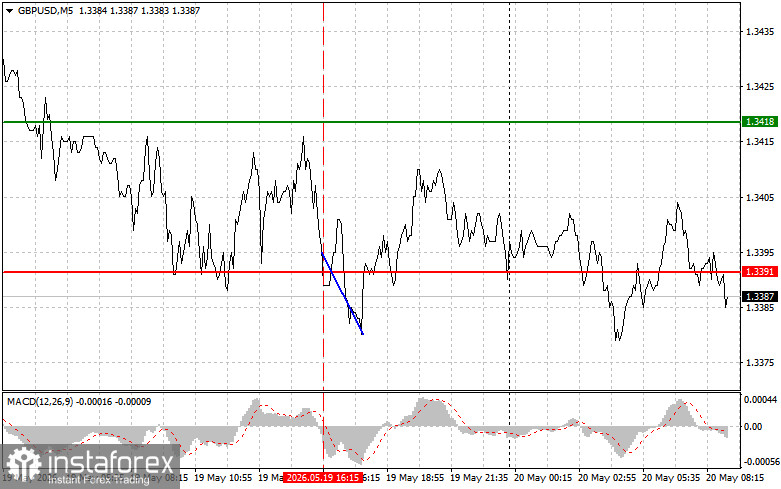Click the MACD 0.00044 scale value
781x489 pixels.
pyautogui.click(x=761, y=399)
